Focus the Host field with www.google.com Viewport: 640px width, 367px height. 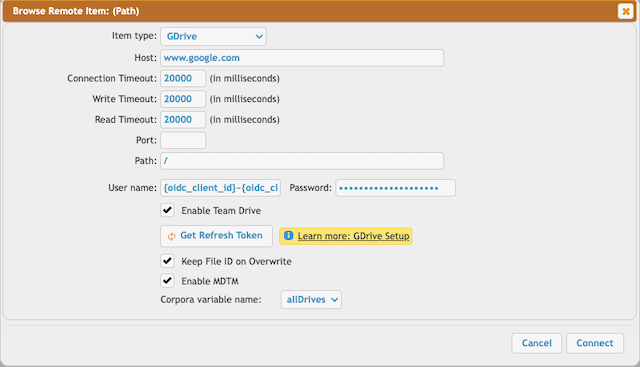(x=302, y=58)
